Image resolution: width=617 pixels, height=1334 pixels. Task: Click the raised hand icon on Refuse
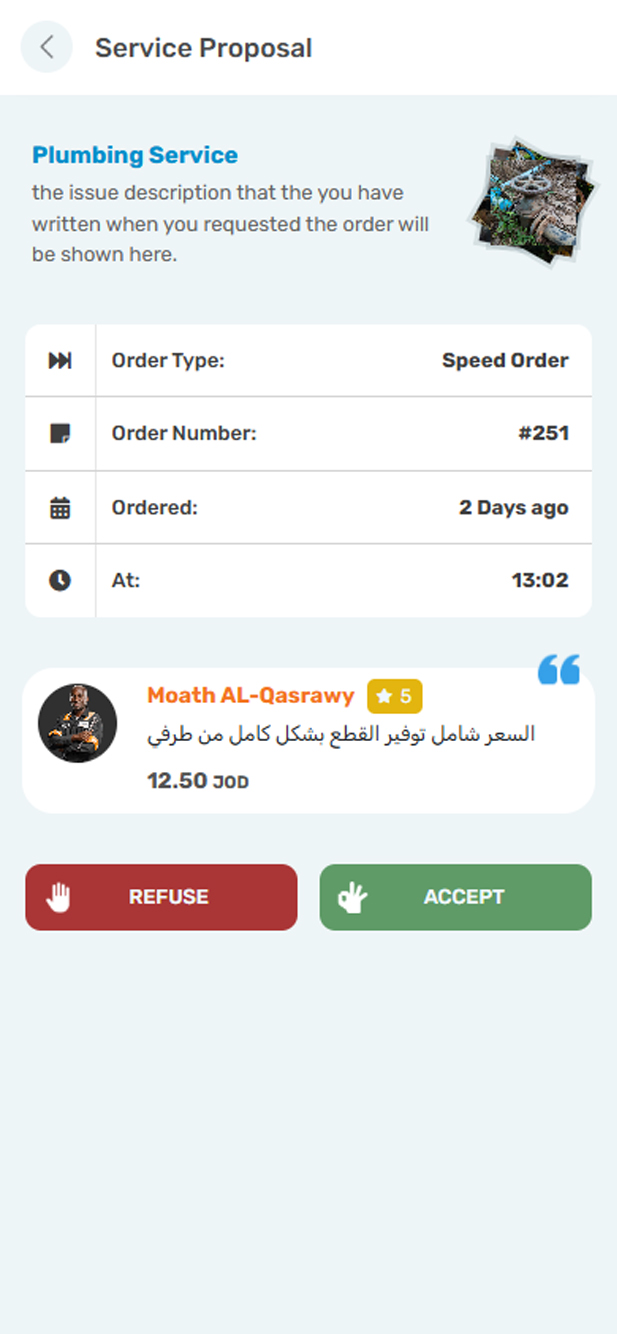59,897
